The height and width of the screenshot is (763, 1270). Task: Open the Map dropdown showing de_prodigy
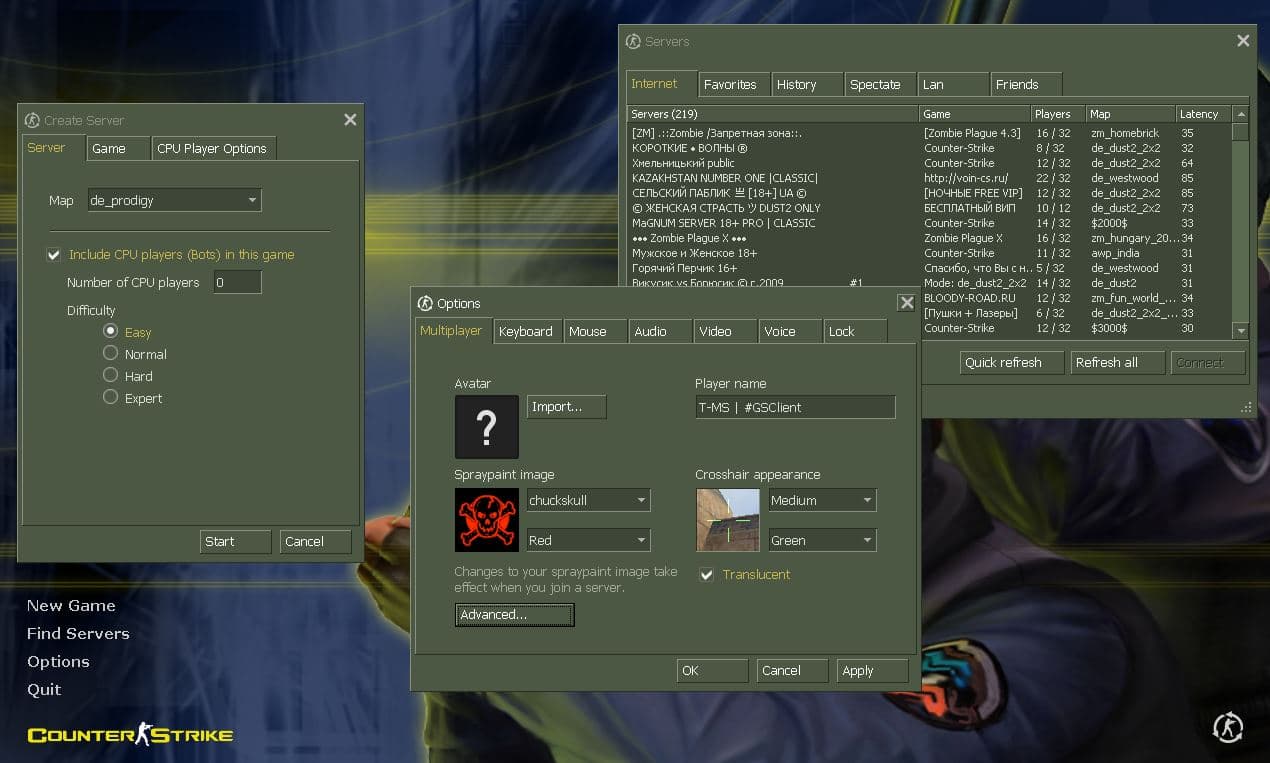pyautogui.click(x=174, y=200)
